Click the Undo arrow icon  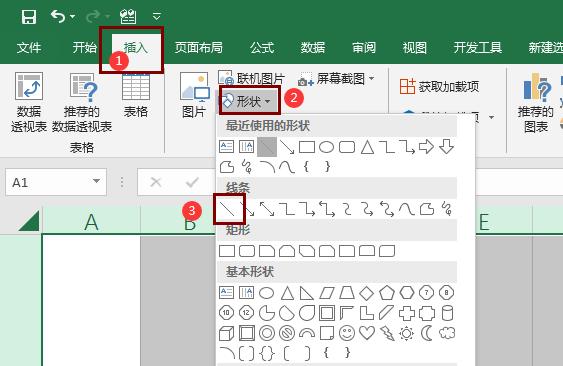(x=58, y=16)
